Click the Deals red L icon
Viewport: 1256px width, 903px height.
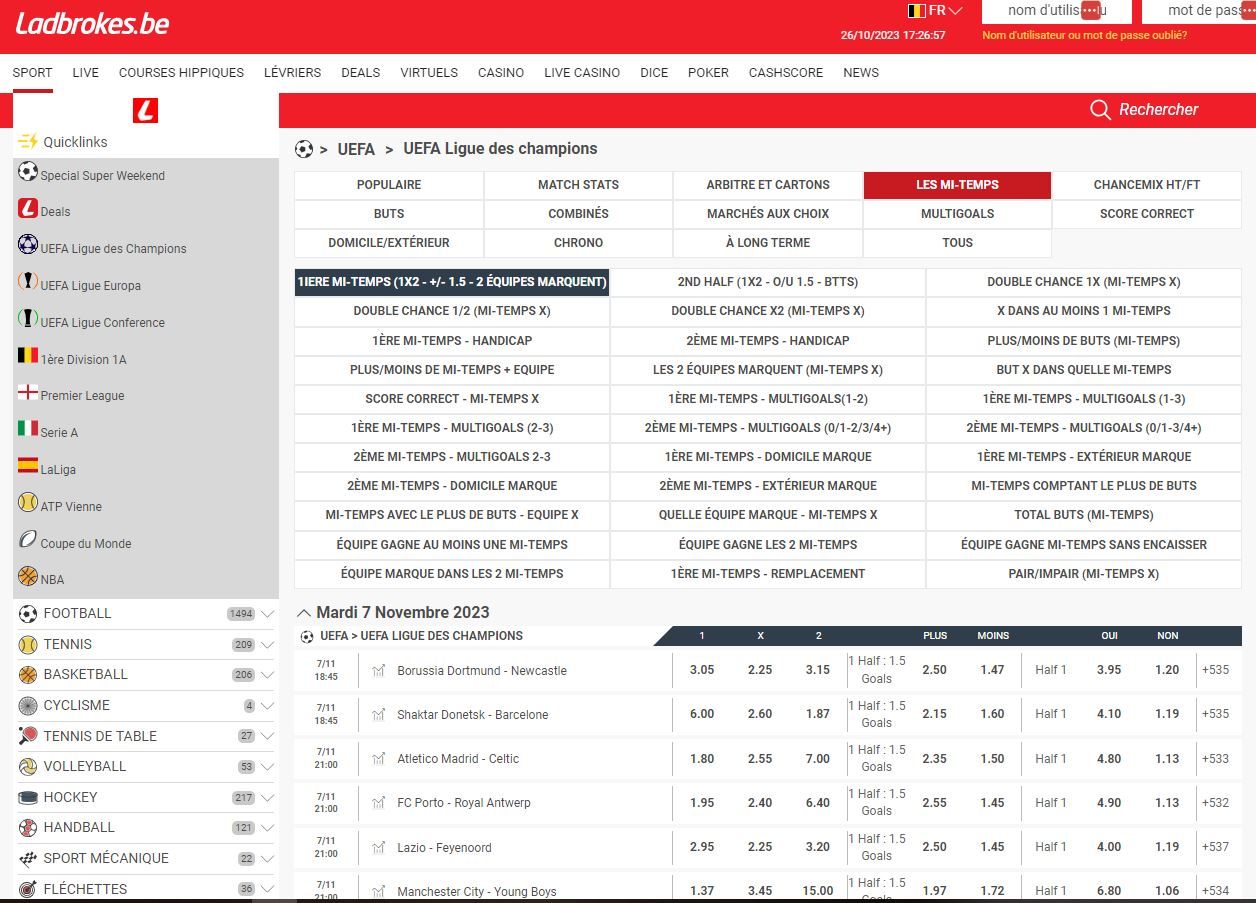point(28,209)
